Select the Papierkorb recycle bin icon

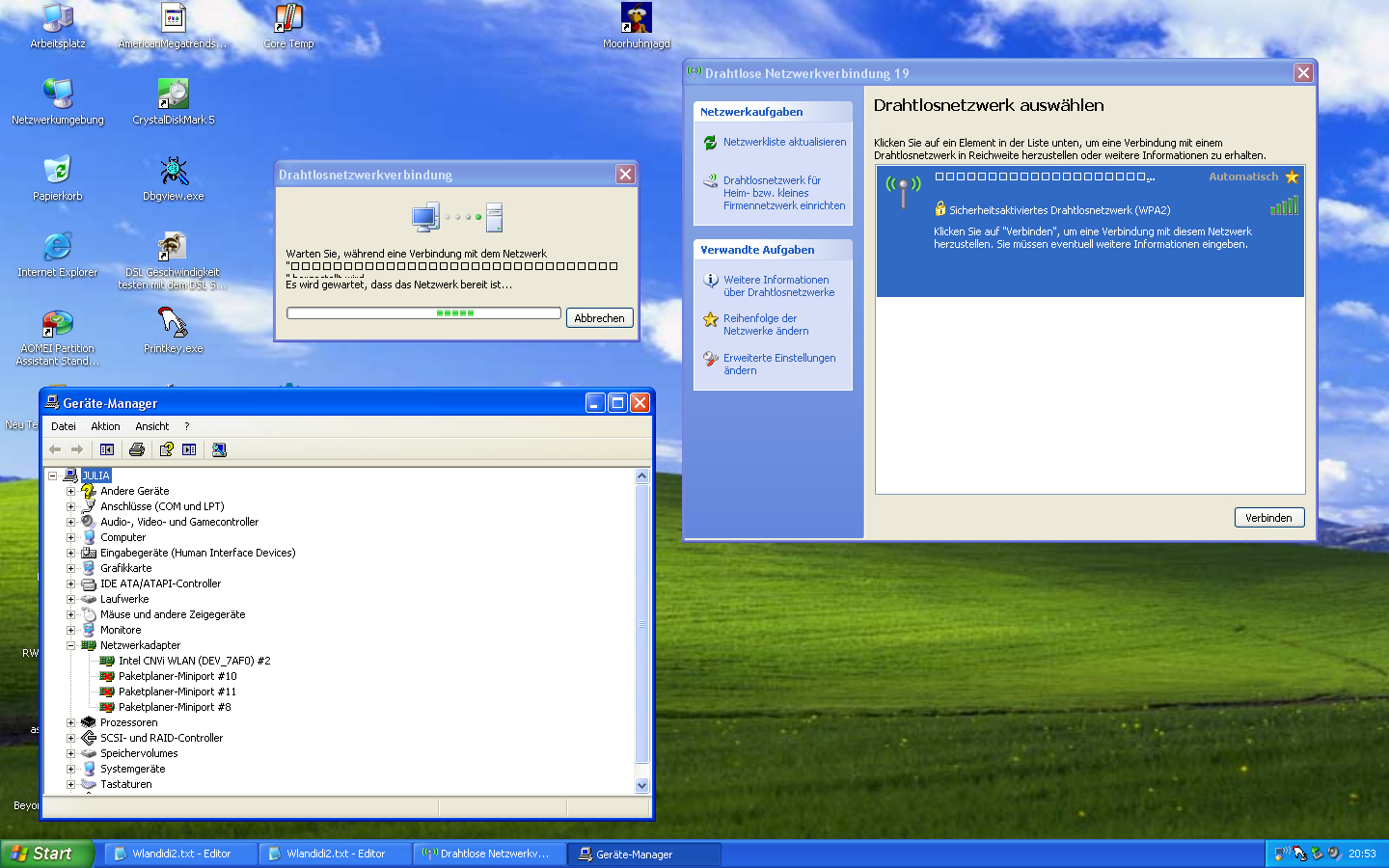coord(58,178)
